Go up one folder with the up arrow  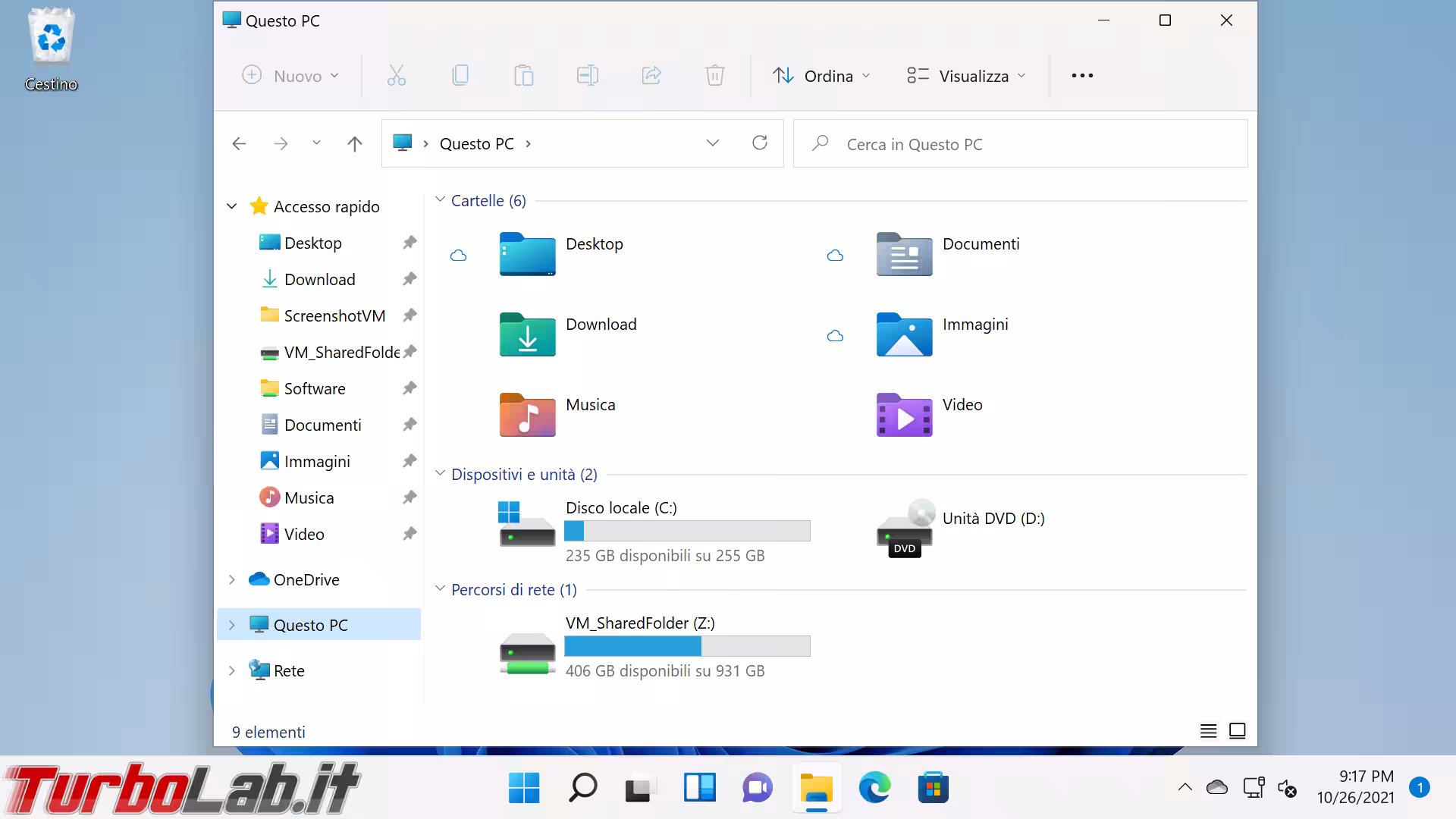coord(354,143)
